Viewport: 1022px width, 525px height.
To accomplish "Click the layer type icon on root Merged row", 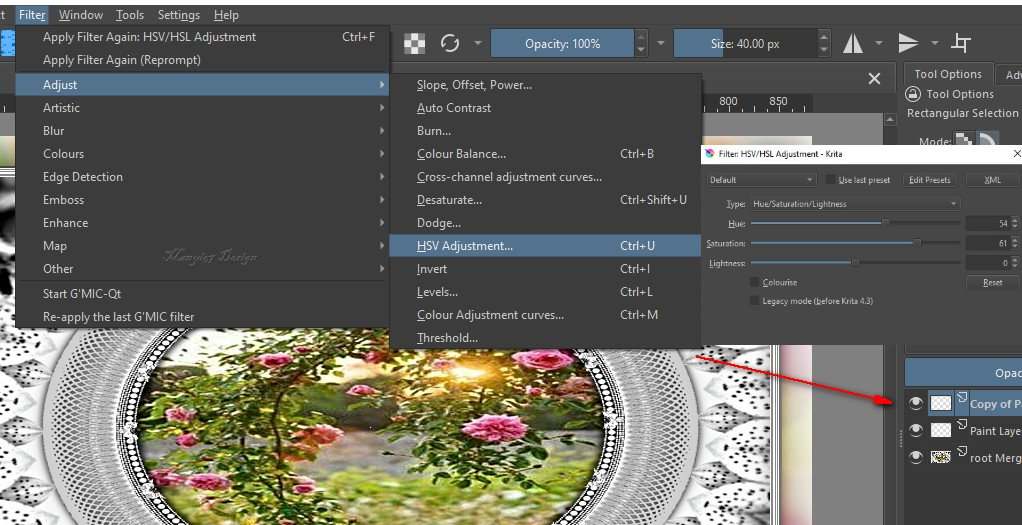I will pos(961,451).
